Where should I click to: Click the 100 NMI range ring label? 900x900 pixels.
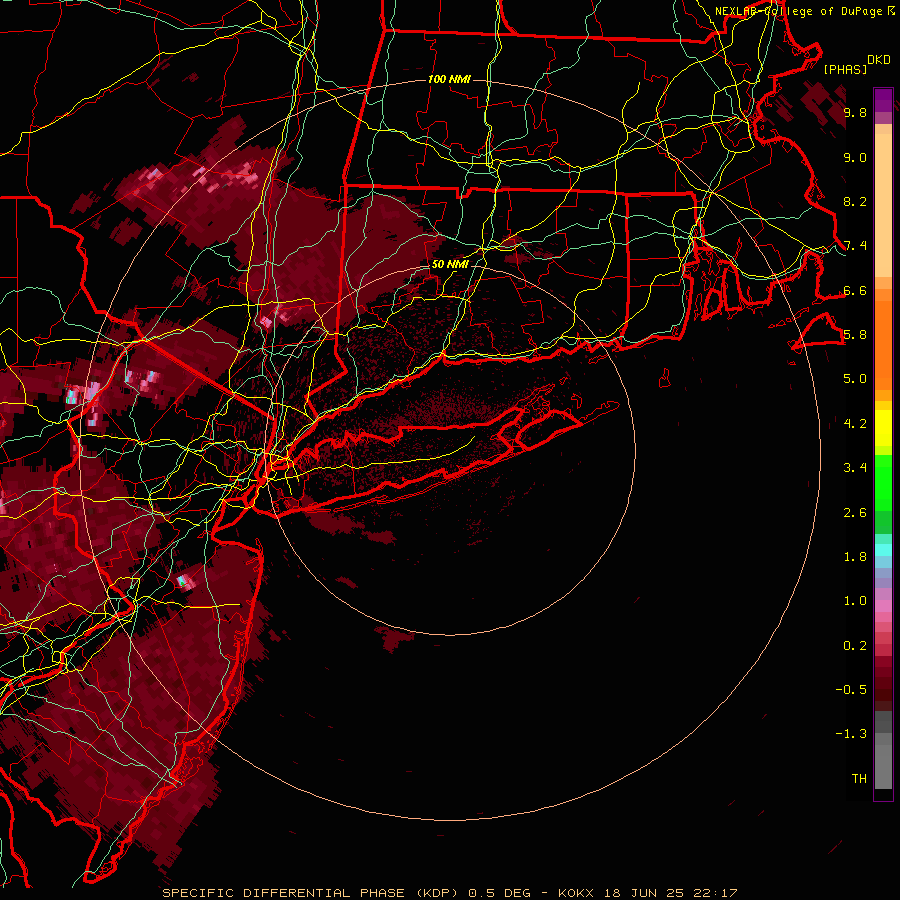pos(449,79)
